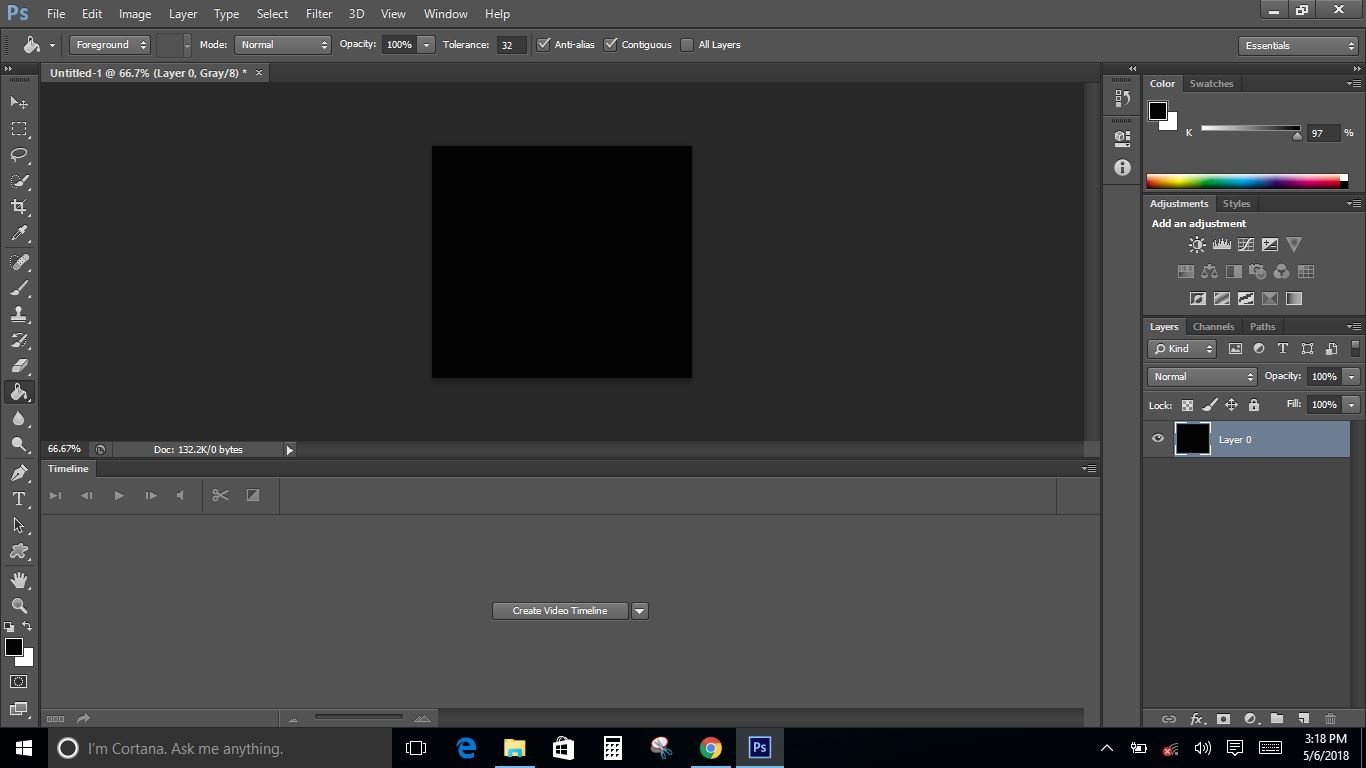
Task: Select the Eraser tool
Action: click(x=19, y=366)
